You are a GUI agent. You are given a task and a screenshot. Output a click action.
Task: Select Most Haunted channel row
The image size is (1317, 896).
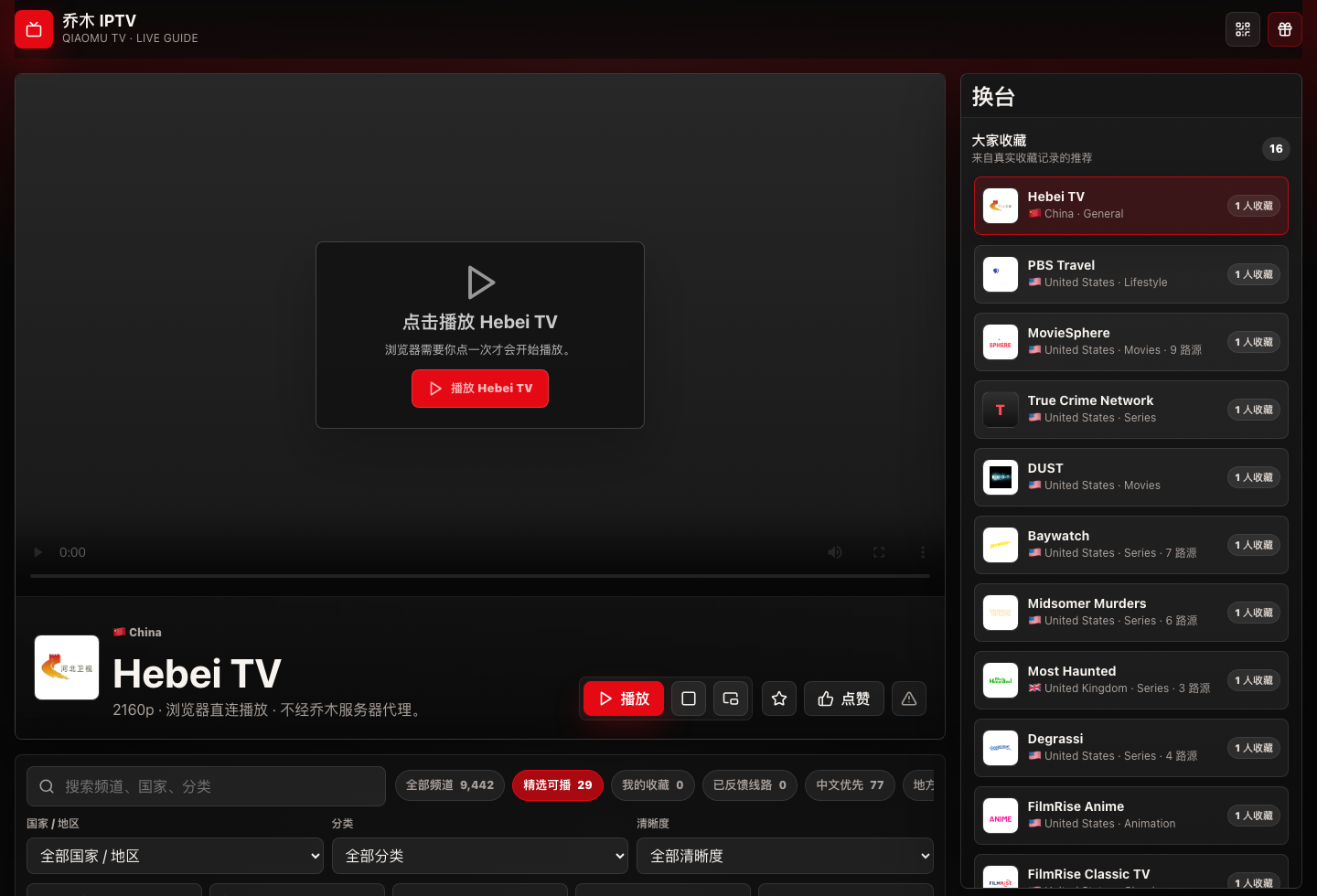pos(1131,680)
